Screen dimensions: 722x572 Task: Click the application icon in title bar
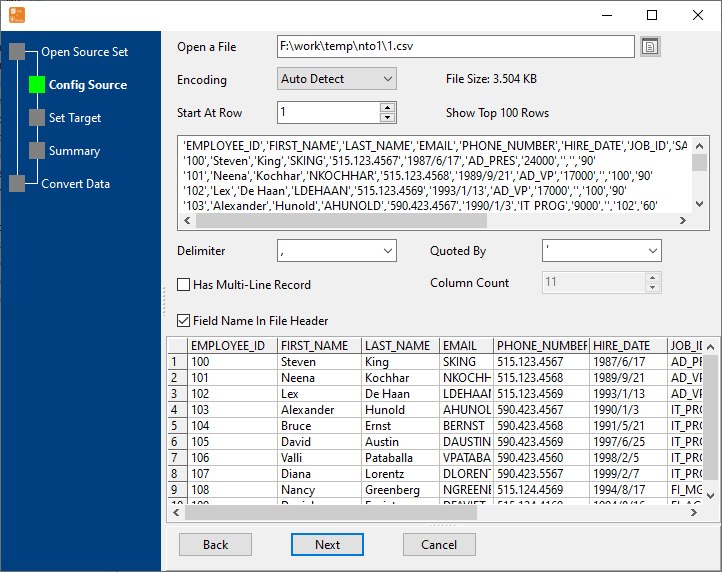[x=17, y=15]
